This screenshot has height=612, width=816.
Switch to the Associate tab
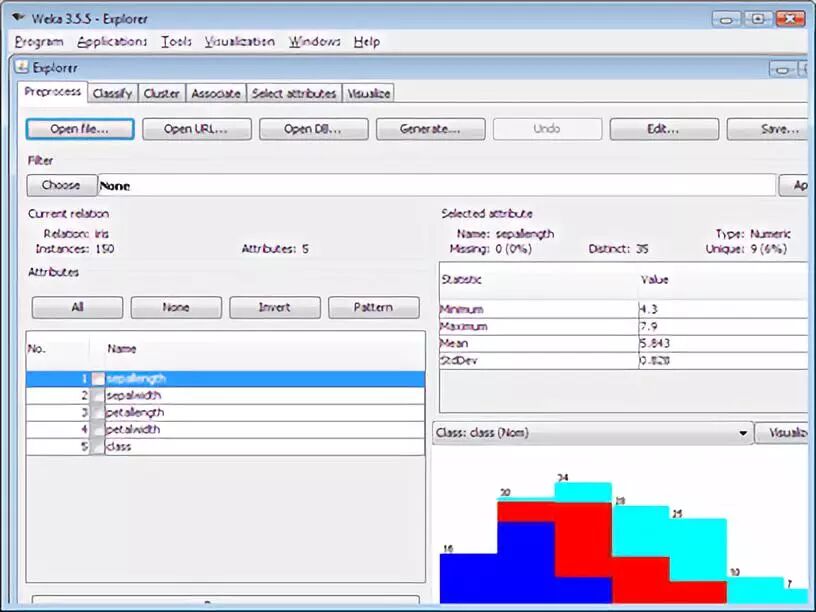216,94
